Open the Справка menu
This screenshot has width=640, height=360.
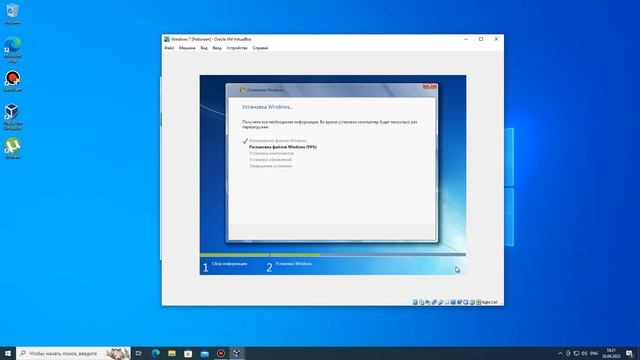[260, 48]
